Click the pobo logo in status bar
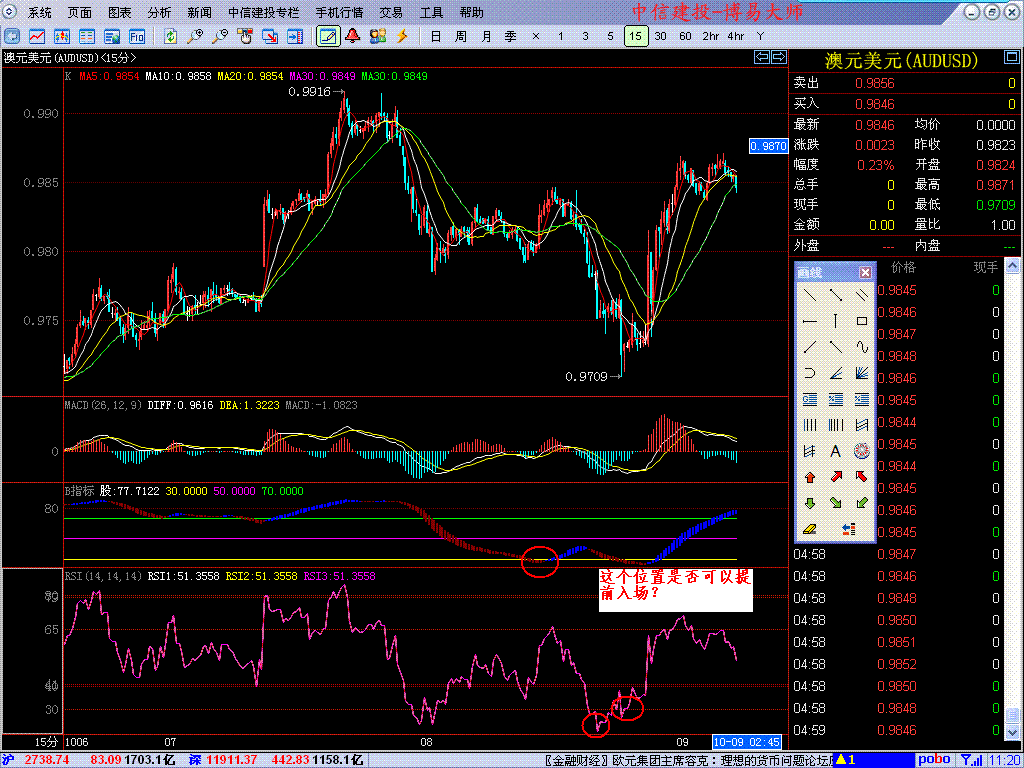The image size is (1024, 768). [935, 760]
